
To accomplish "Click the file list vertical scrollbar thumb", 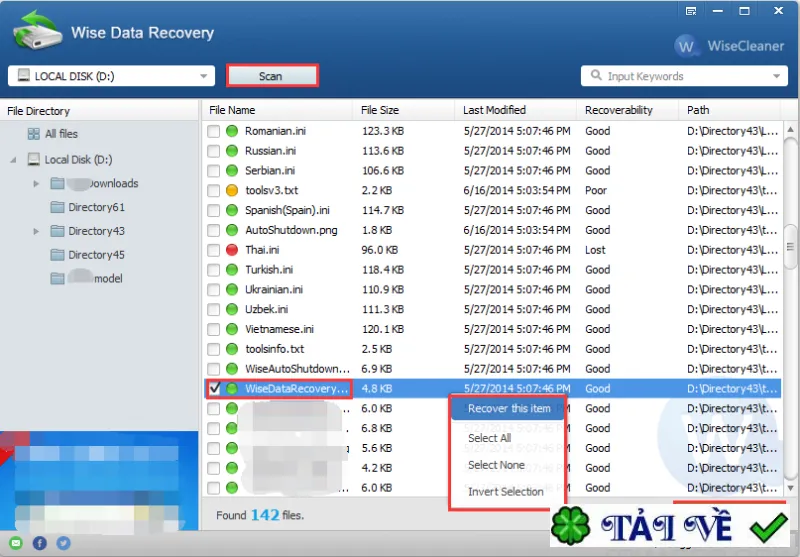I will [x=790, y=247].
